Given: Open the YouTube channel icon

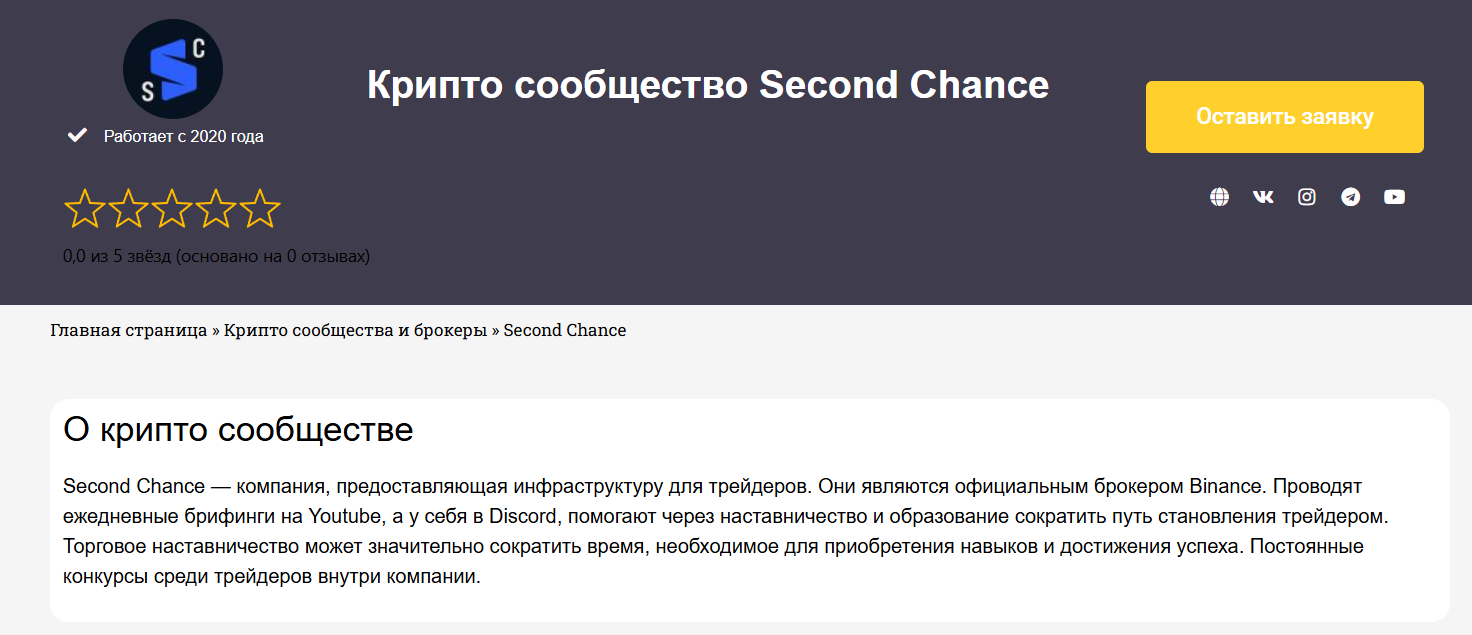Looking at the screenshot, I should pyautogui.click(x=1394, y=197).
